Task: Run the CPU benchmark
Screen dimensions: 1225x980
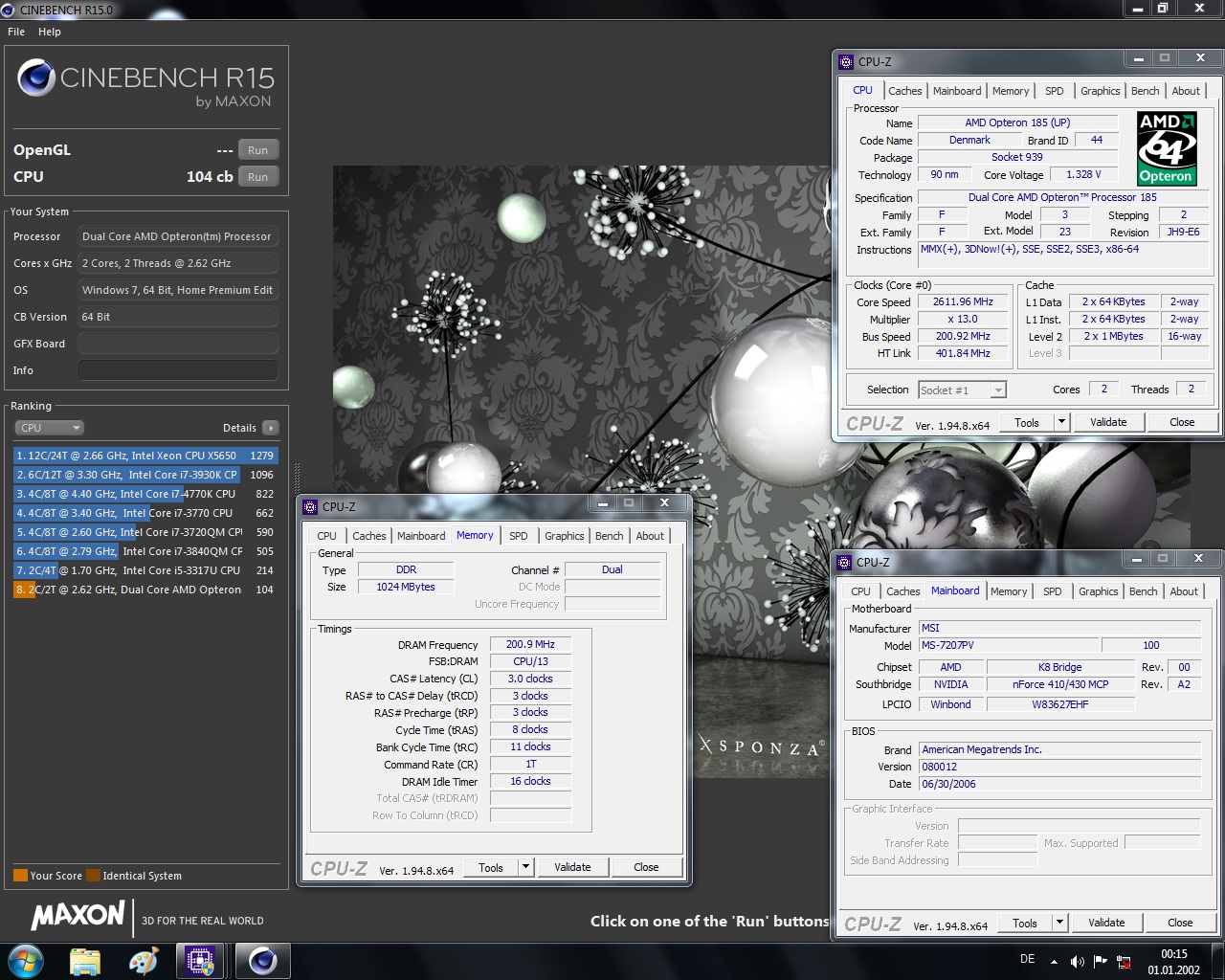Action: click(258, 177)
